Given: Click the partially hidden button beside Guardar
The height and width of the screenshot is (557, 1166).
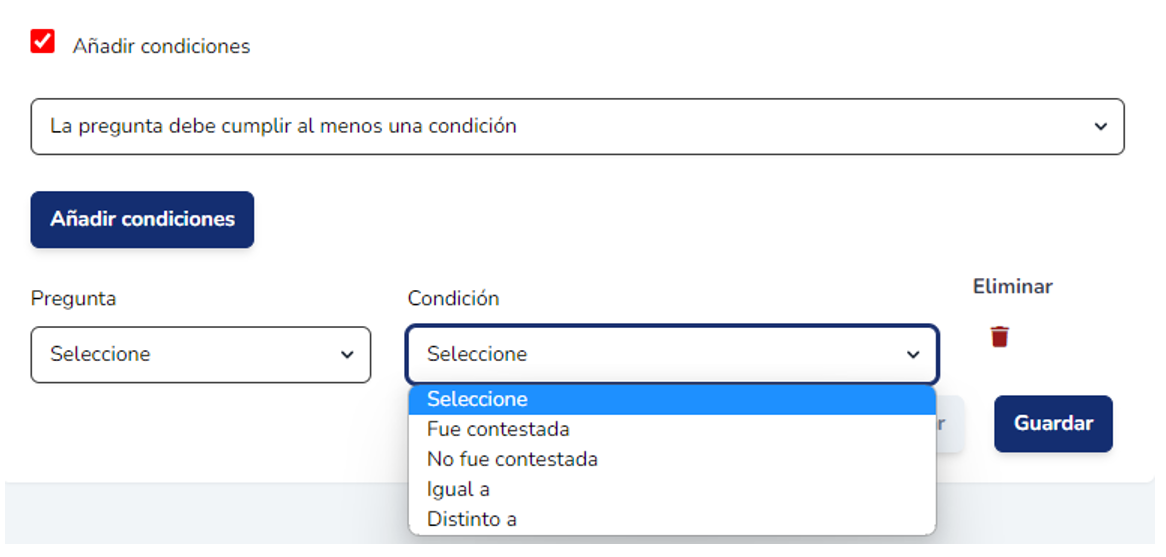Looking at the screenshot, I should pos(950,424).
